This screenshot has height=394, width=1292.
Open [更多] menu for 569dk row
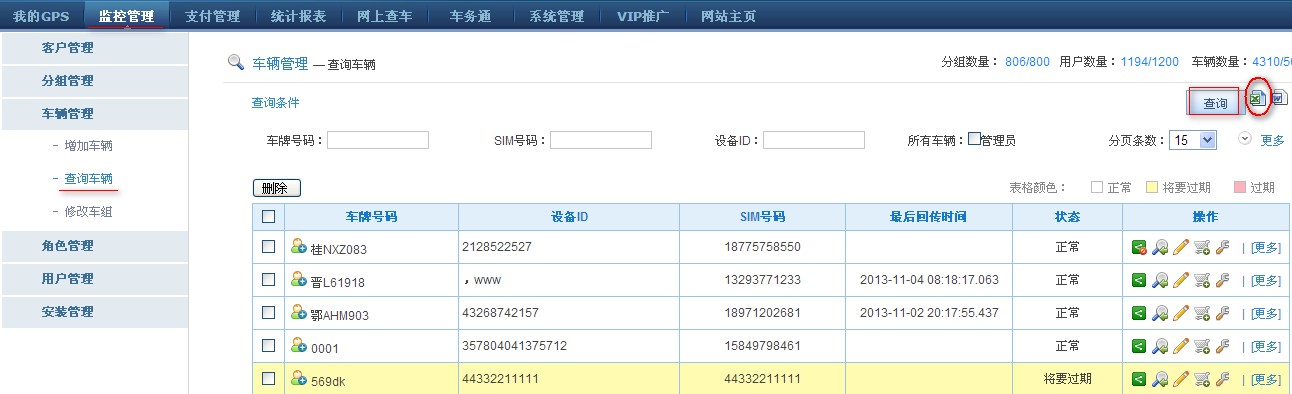coord(1265,380)
